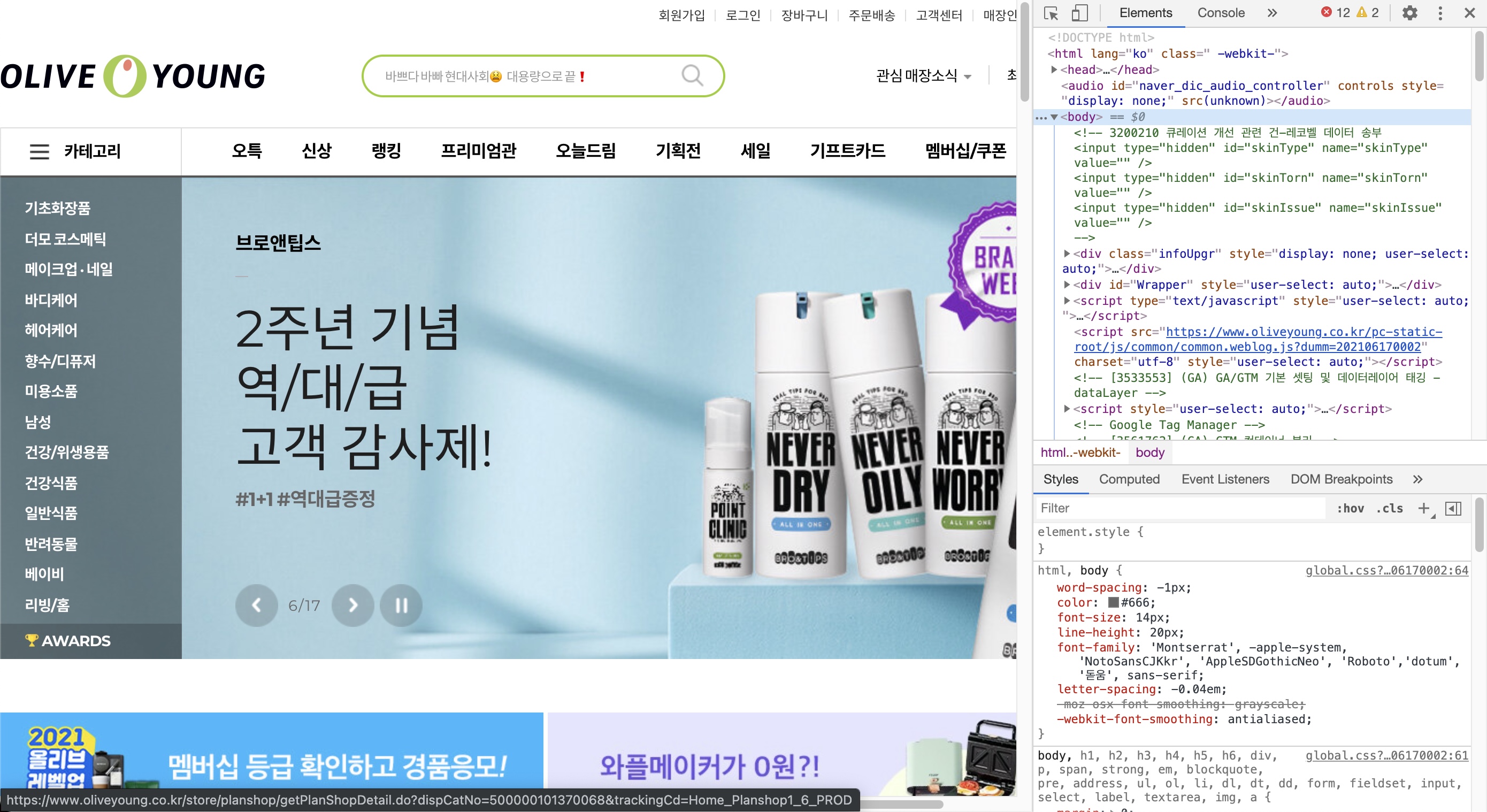Click the #666 color swatch
1487x812 pixels.
(x=1114, y=602)
